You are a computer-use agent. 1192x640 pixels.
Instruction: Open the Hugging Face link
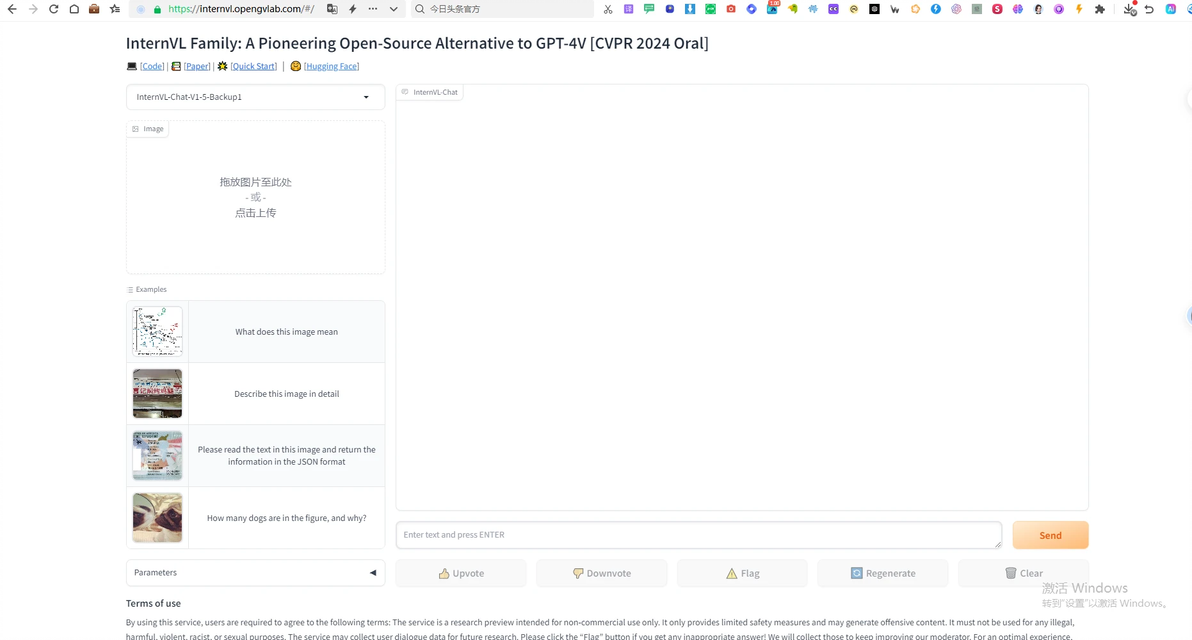pyautogui.click(x=331, y=66)
